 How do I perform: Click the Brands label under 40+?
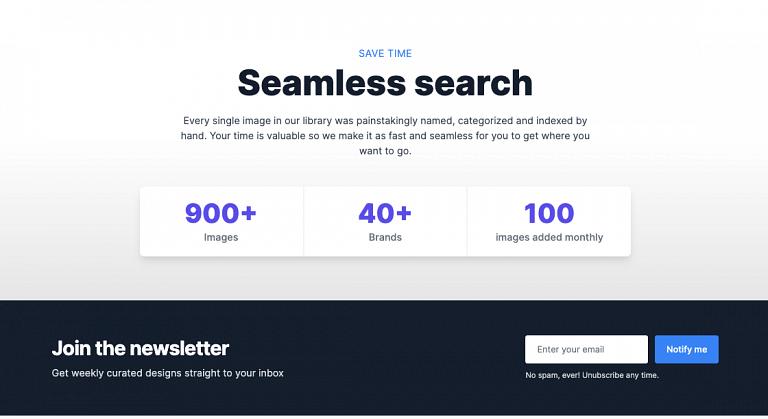tap(385, 238)
